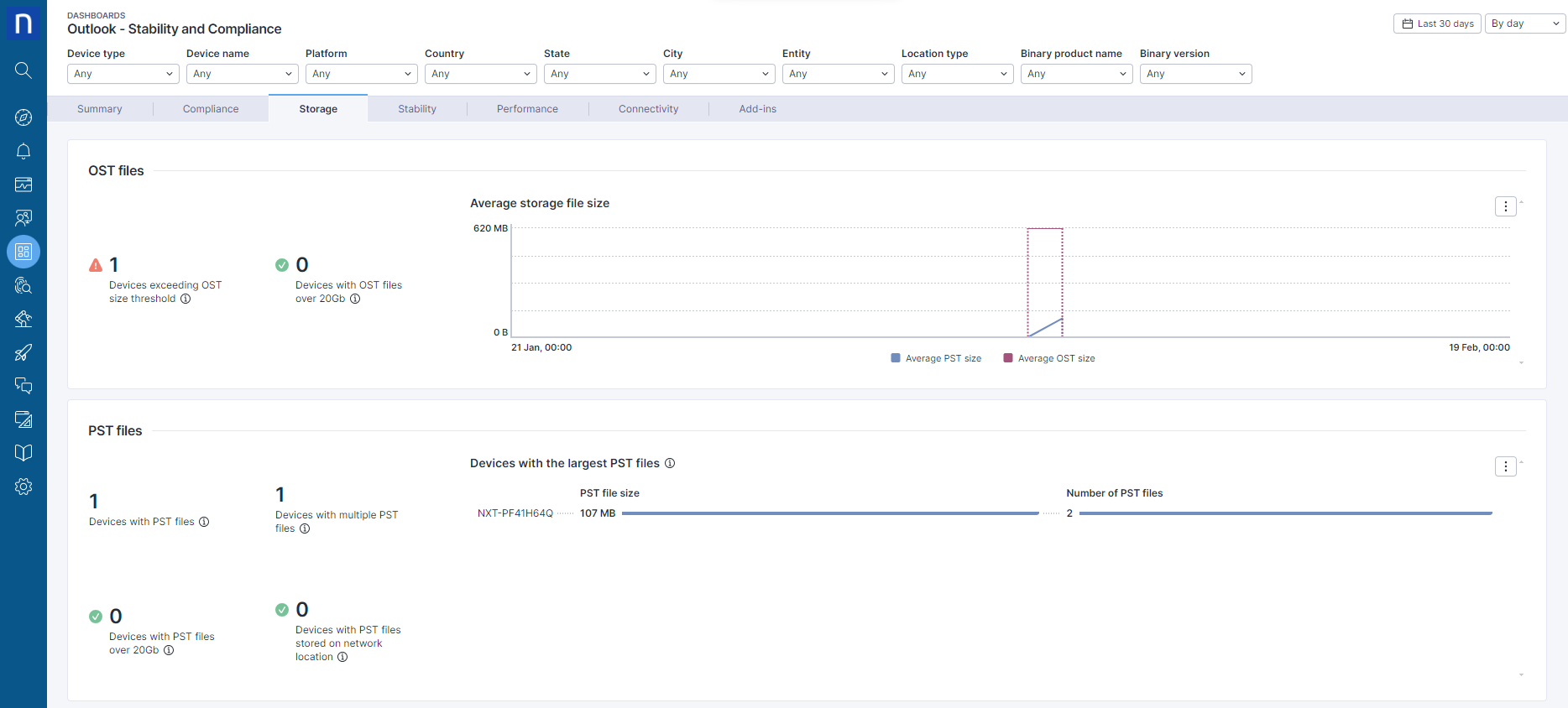Click the red warning triangle for OST threshold
1568x708 pixels.
coord(96,265)
